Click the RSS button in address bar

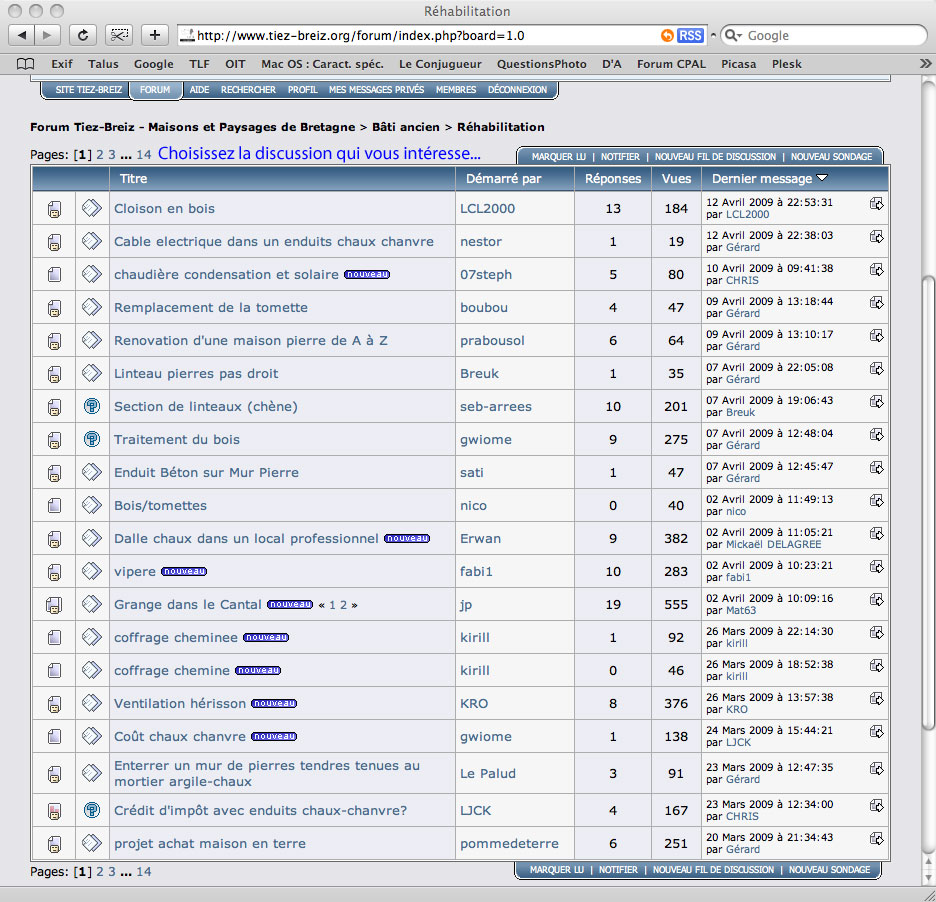(x=690, y=35)
